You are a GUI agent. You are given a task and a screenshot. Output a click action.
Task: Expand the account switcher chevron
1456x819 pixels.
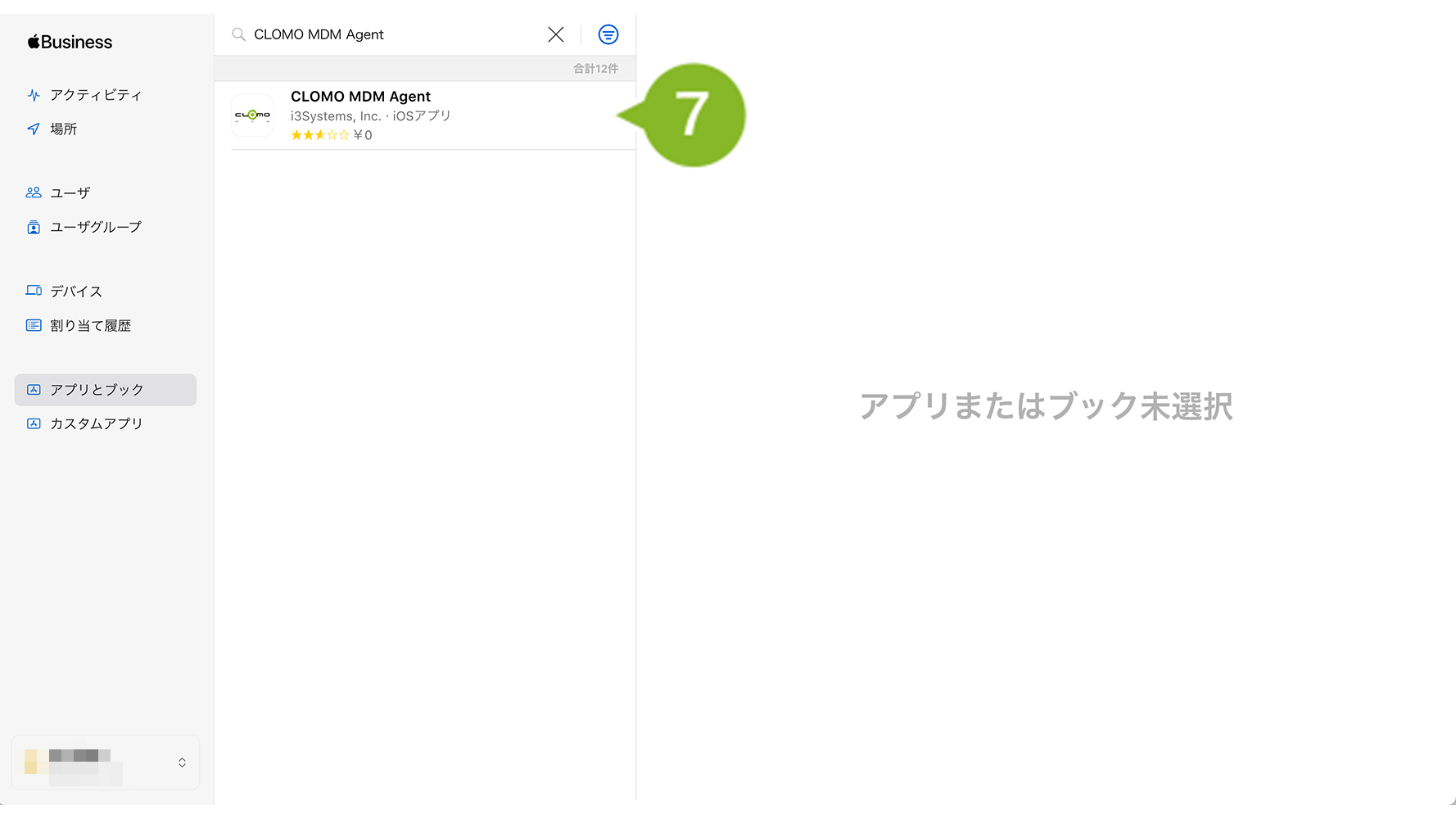click(182, 762)
